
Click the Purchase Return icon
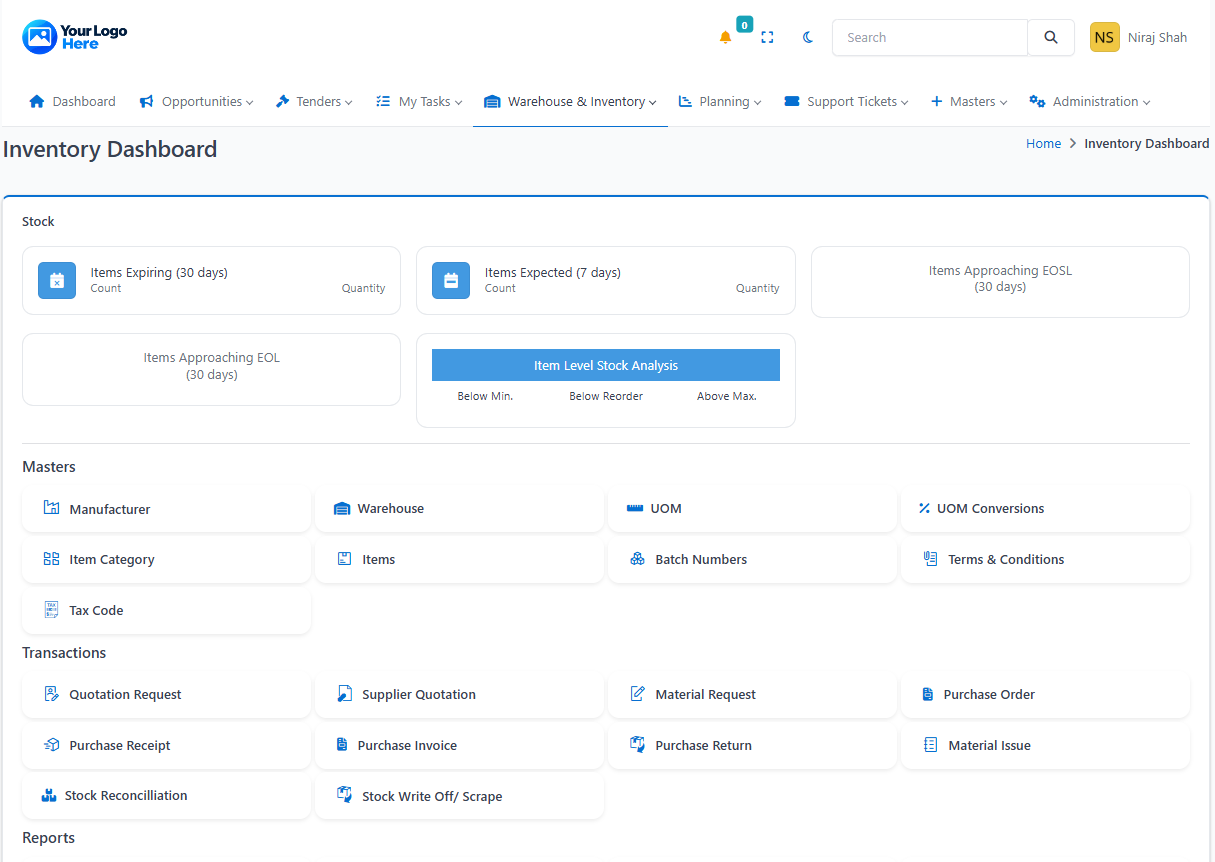(x=637, y=745)
